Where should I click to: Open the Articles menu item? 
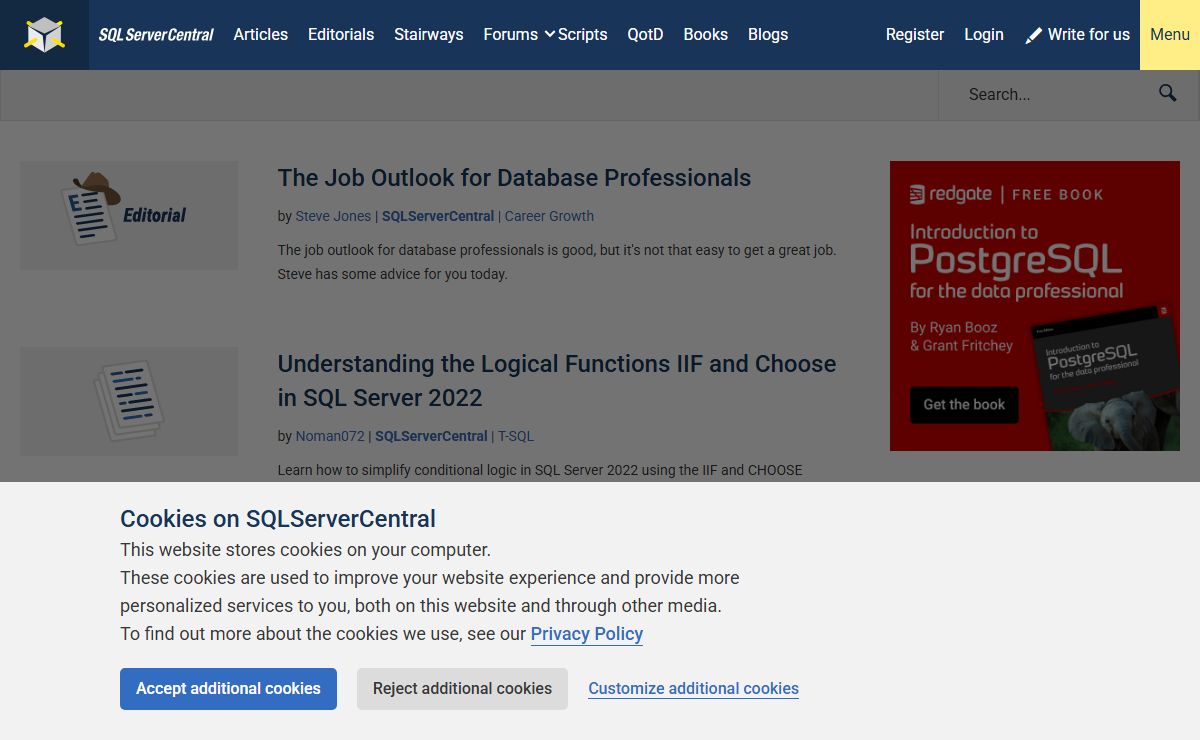pos(261,34)
